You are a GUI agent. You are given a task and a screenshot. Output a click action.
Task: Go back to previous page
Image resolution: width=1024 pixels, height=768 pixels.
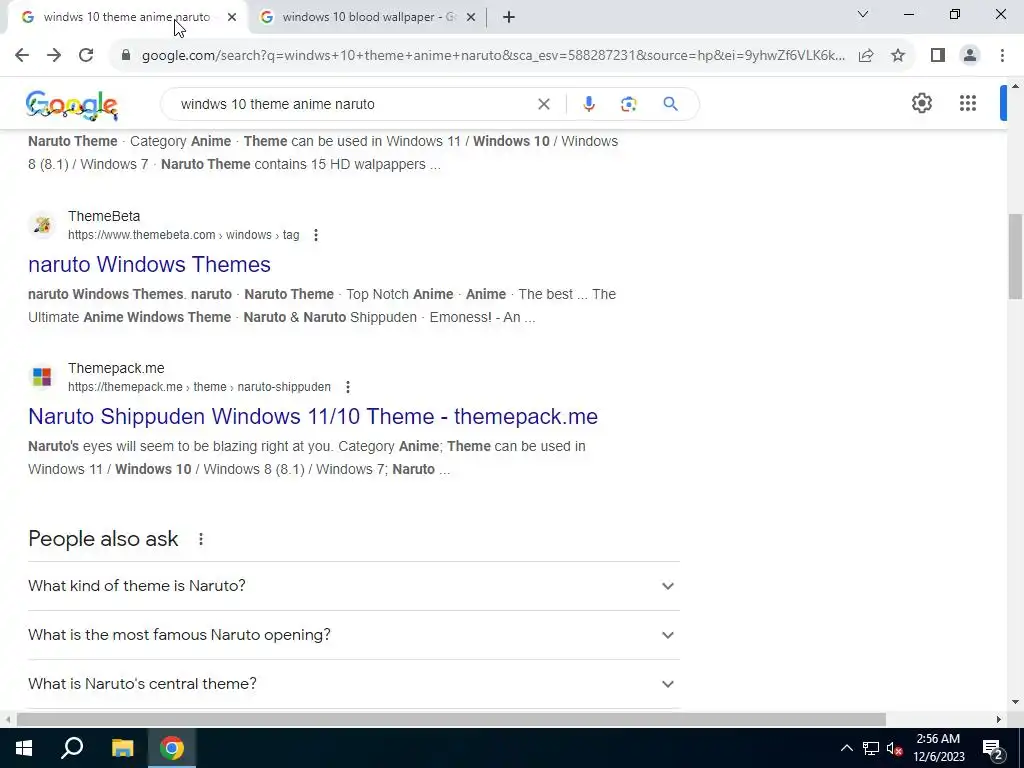click(22, 56)
